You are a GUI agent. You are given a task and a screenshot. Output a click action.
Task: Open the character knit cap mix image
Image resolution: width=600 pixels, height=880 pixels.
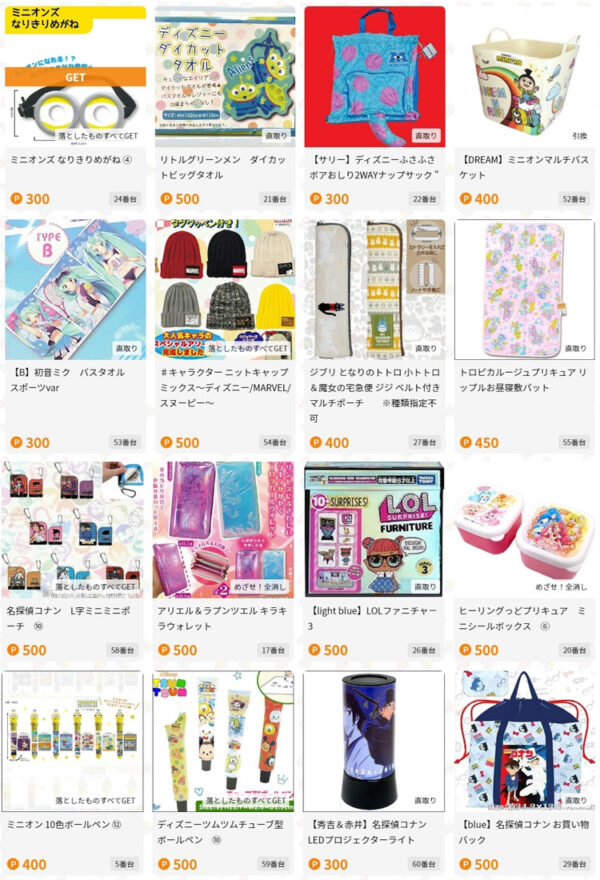pos(225,289)
